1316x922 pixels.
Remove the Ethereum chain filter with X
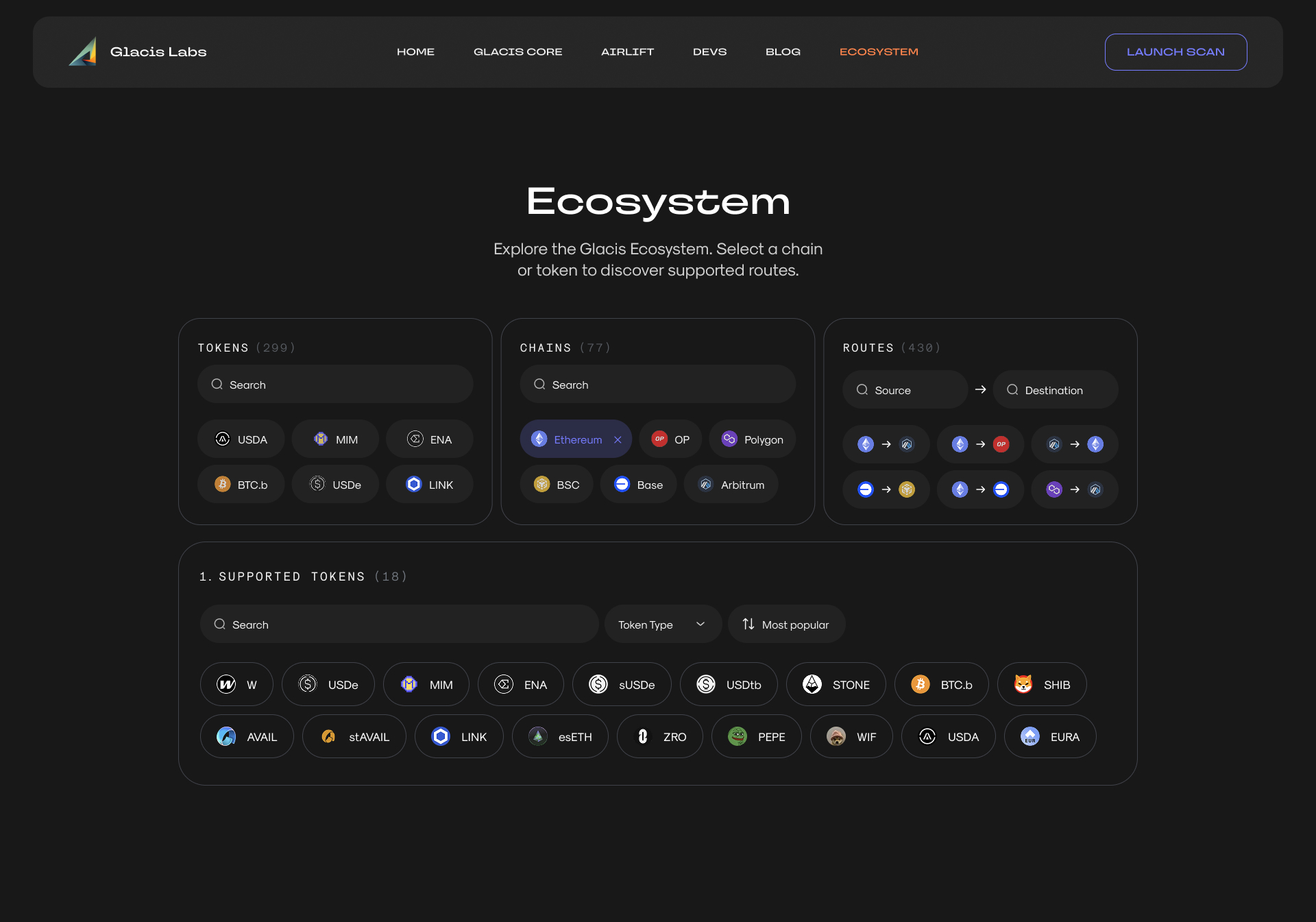pyautogui.click(x=618, y=439)
